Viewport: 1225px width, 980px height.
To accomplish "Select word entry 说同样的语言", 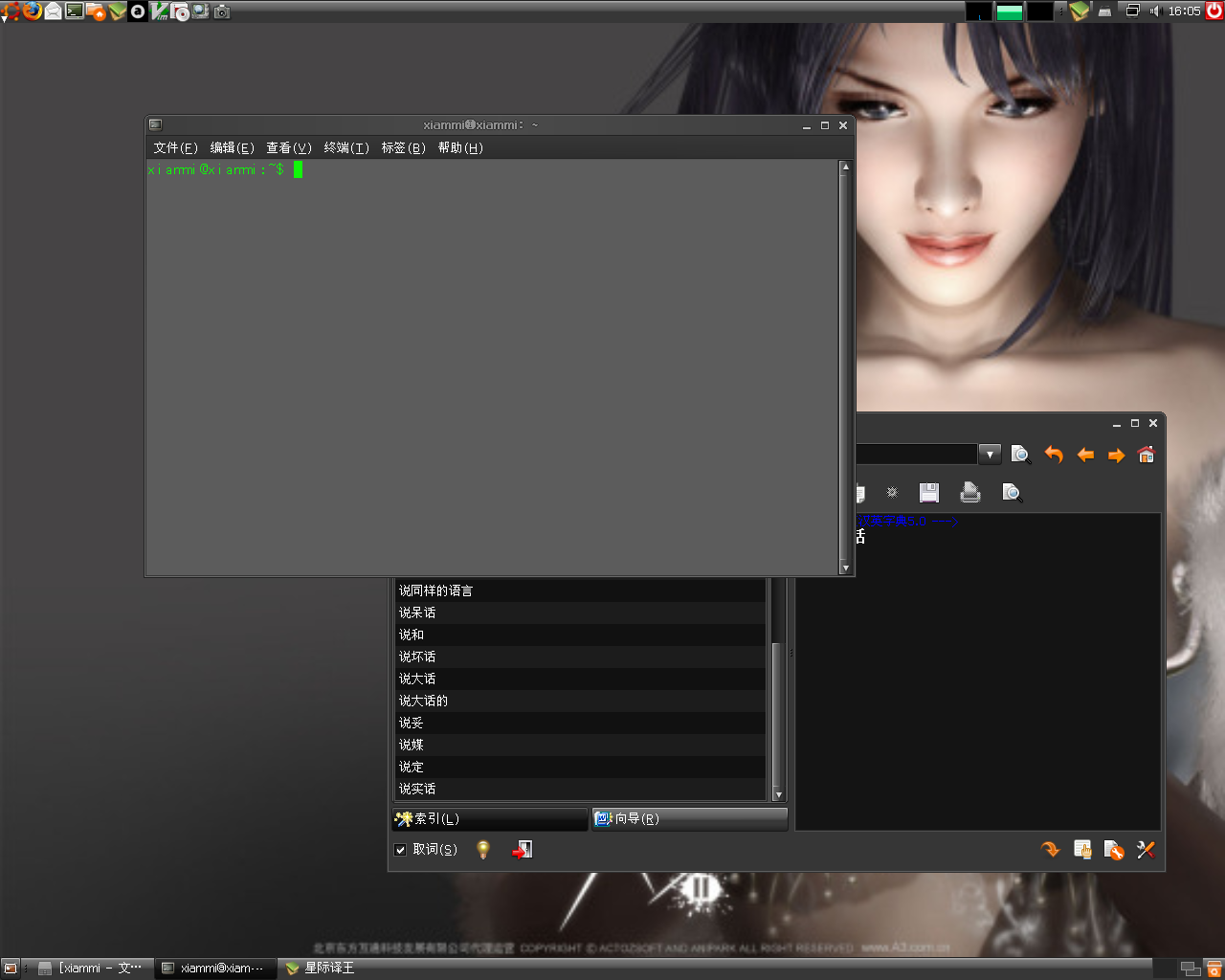I will pyautogui.click(x=580, y=590).
